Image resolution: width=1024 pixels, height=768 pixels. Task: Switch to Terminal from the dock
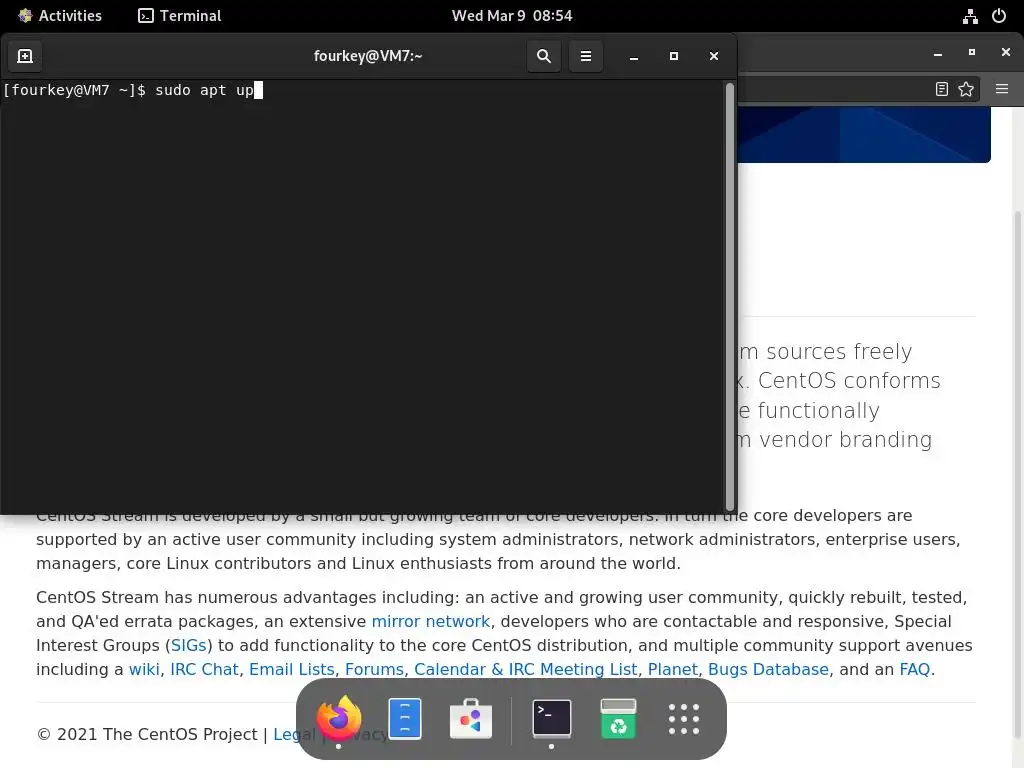pyautogui.click(x=552, y=718)
